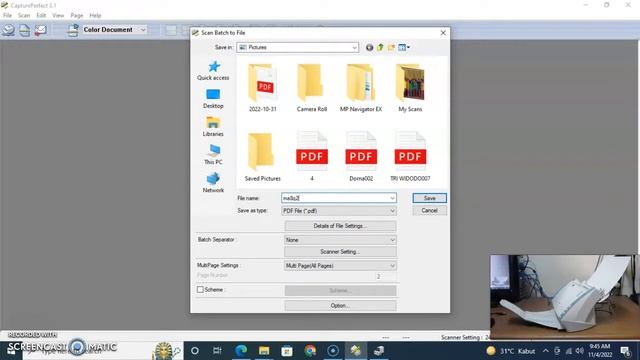Open Scanner Setting dialog
This screenshot has height=360, width=640.
(x=340, y=252)
